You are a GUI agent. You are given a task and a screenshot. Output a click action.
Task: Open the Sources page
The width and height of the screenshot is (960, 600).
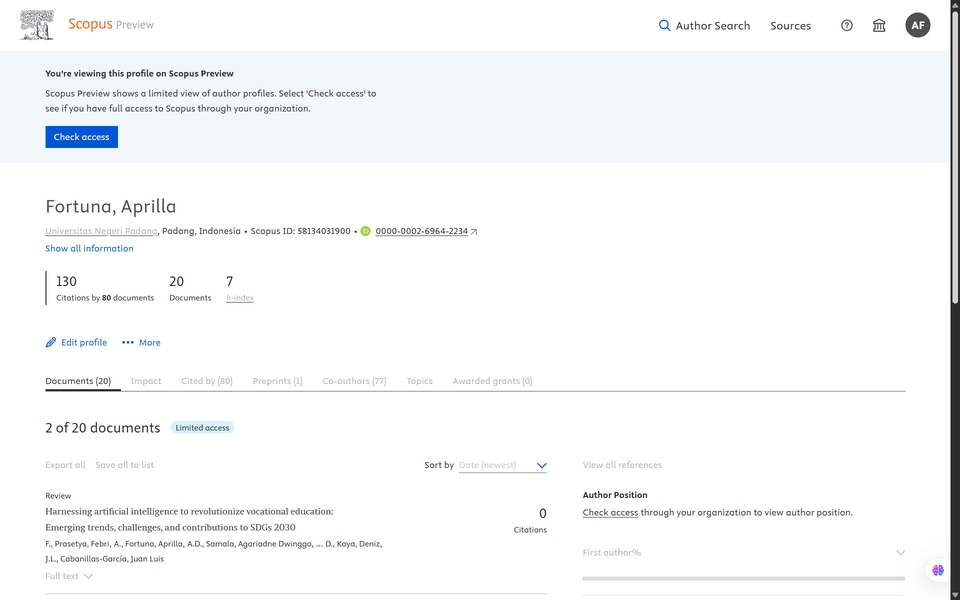tap(790, 25)
